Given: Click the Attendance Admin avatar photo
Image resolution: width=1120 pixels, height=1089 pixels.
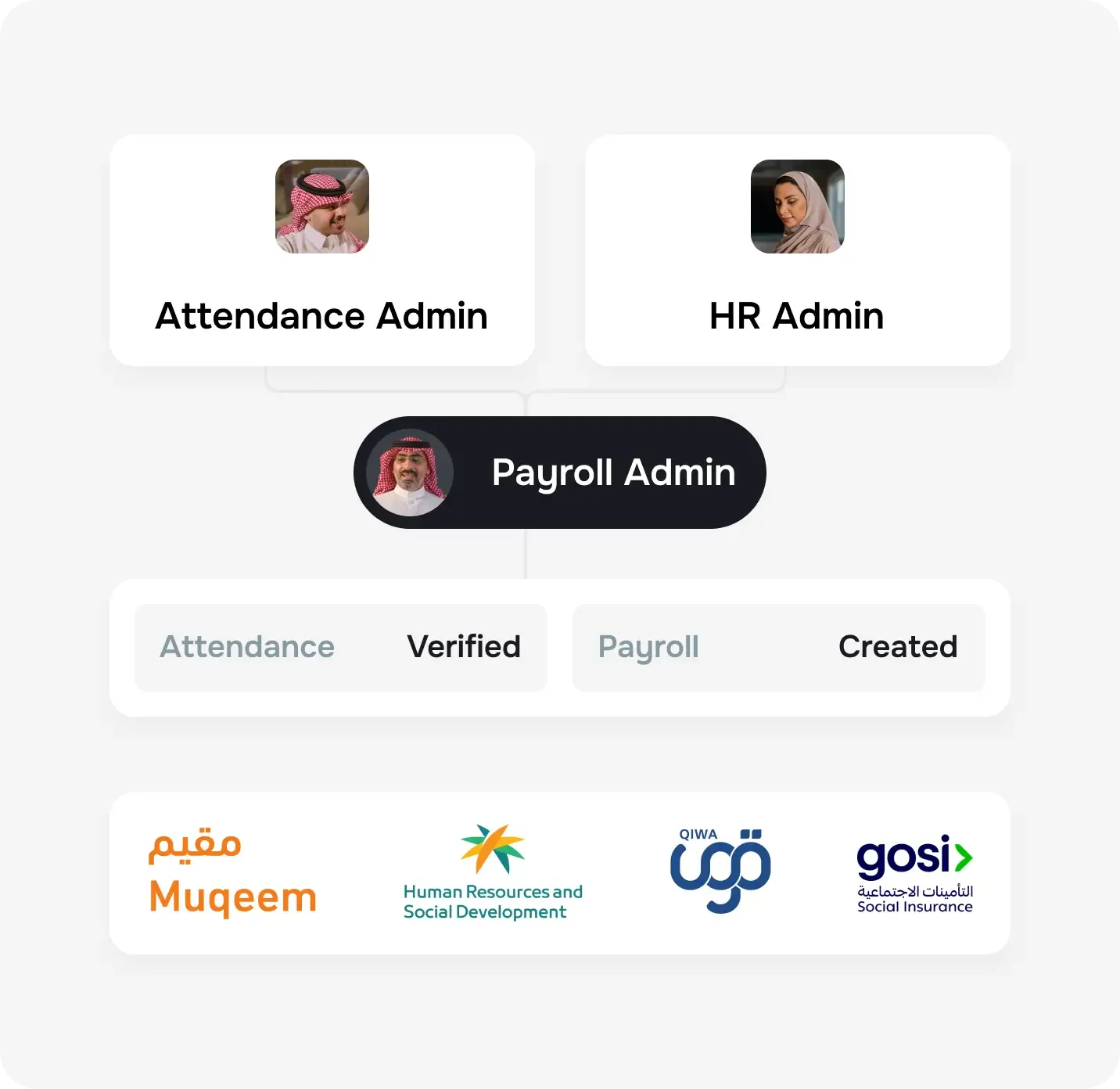Looking at the screenshot, I should click(322, 207).
